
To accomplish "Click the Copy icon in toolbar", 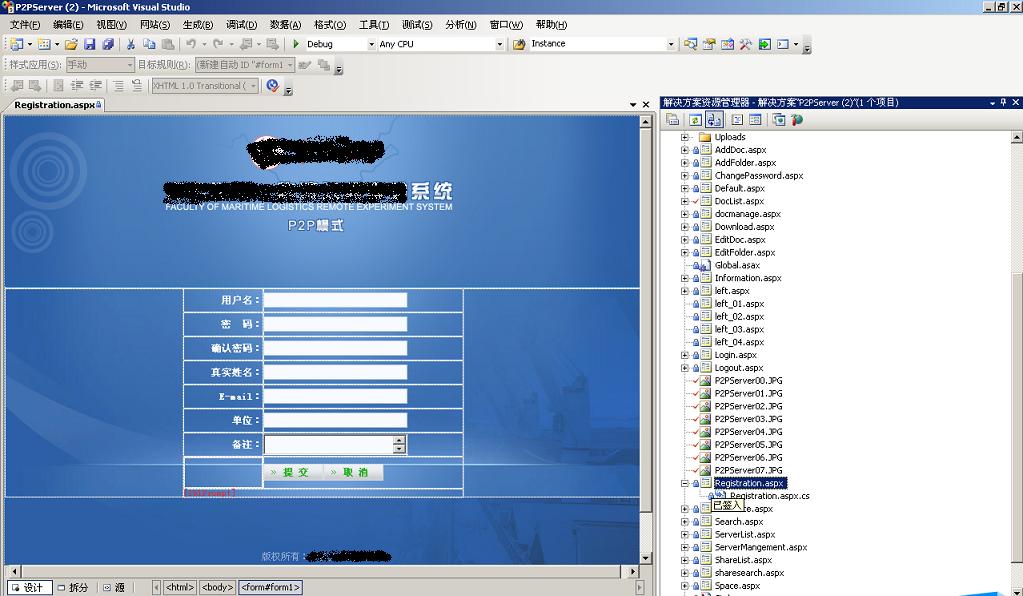I will coord(149,44).
